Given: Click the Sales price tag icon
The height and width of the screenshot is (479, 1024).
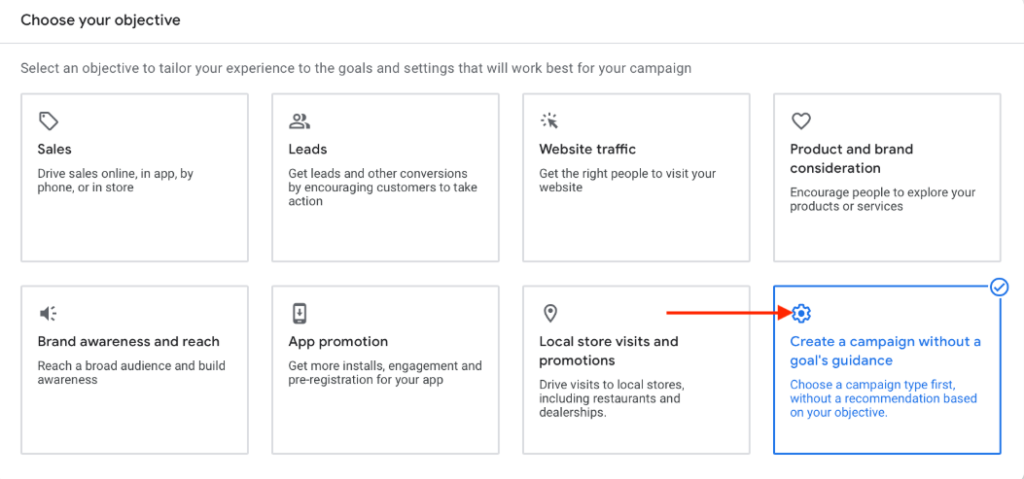Looking at the screenshot, I should pyautogui.click(x=49, y=121).
